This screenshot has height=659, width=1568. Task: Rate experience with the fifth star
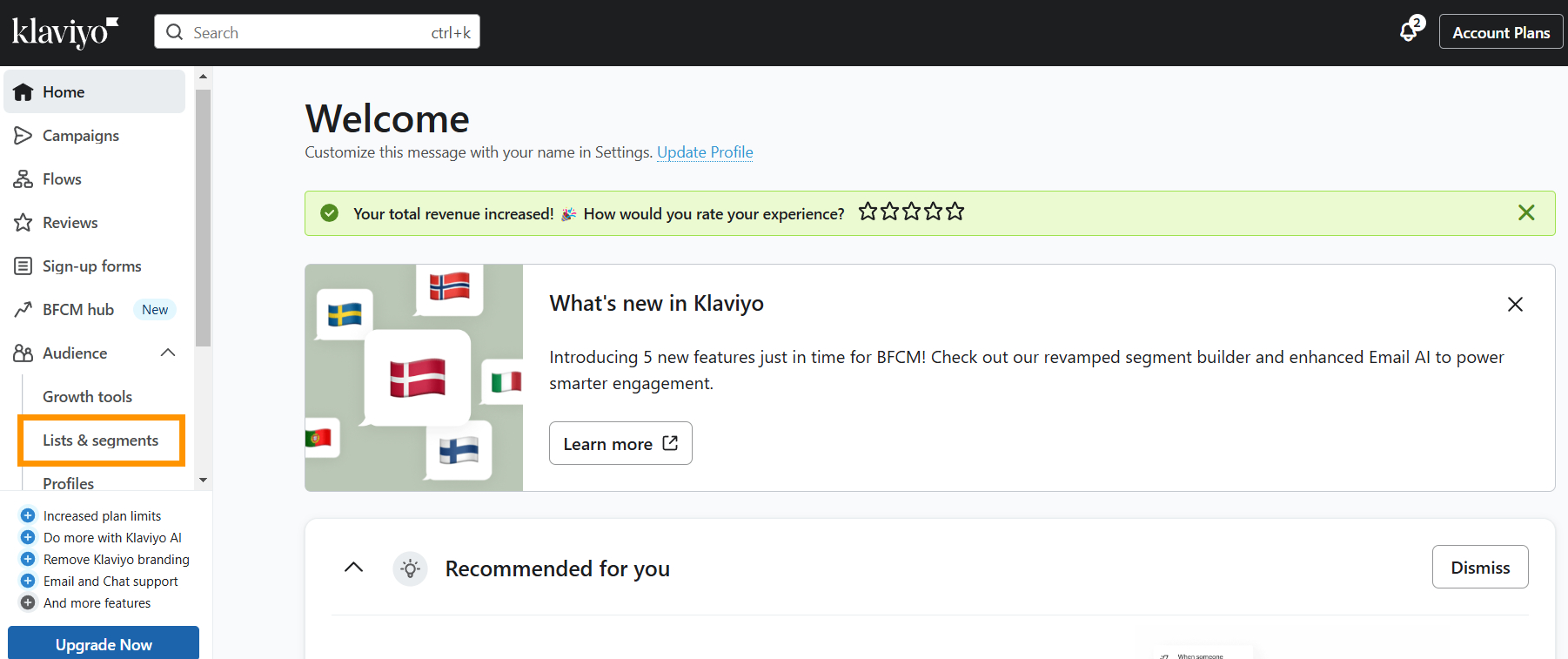coord(955,212)
